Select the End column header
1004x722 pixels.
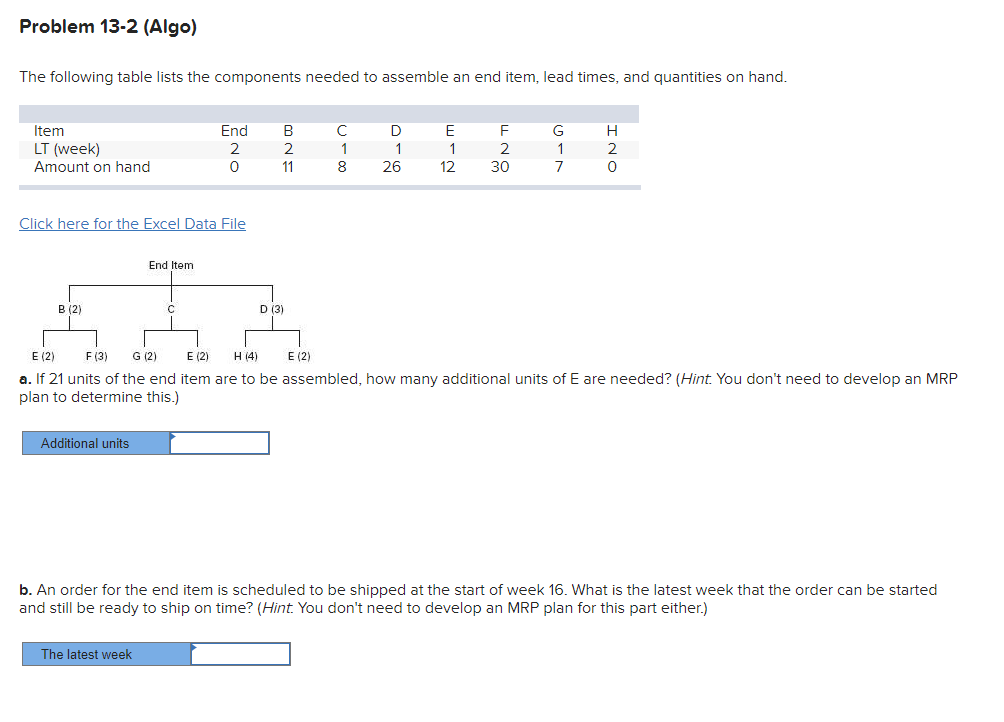click(233, 130)
